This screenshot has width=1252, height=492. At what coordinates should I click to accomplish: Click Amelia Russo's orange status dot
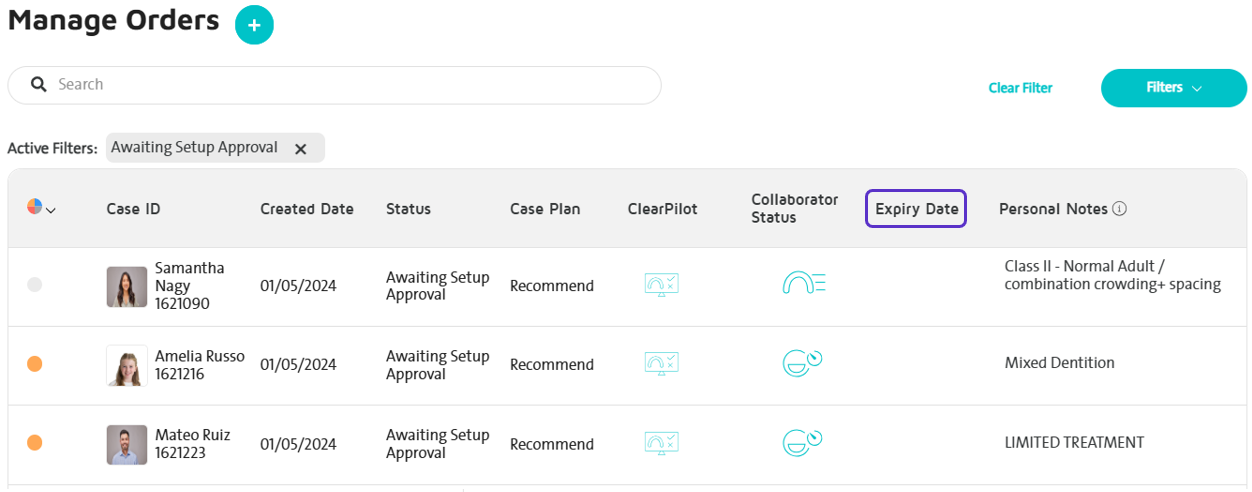[35, 364]
